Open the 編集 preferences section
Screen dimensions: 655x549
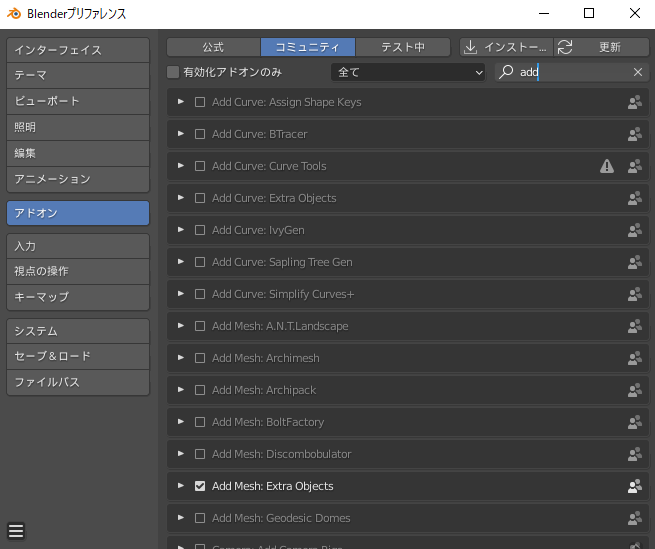coord(78,153)
